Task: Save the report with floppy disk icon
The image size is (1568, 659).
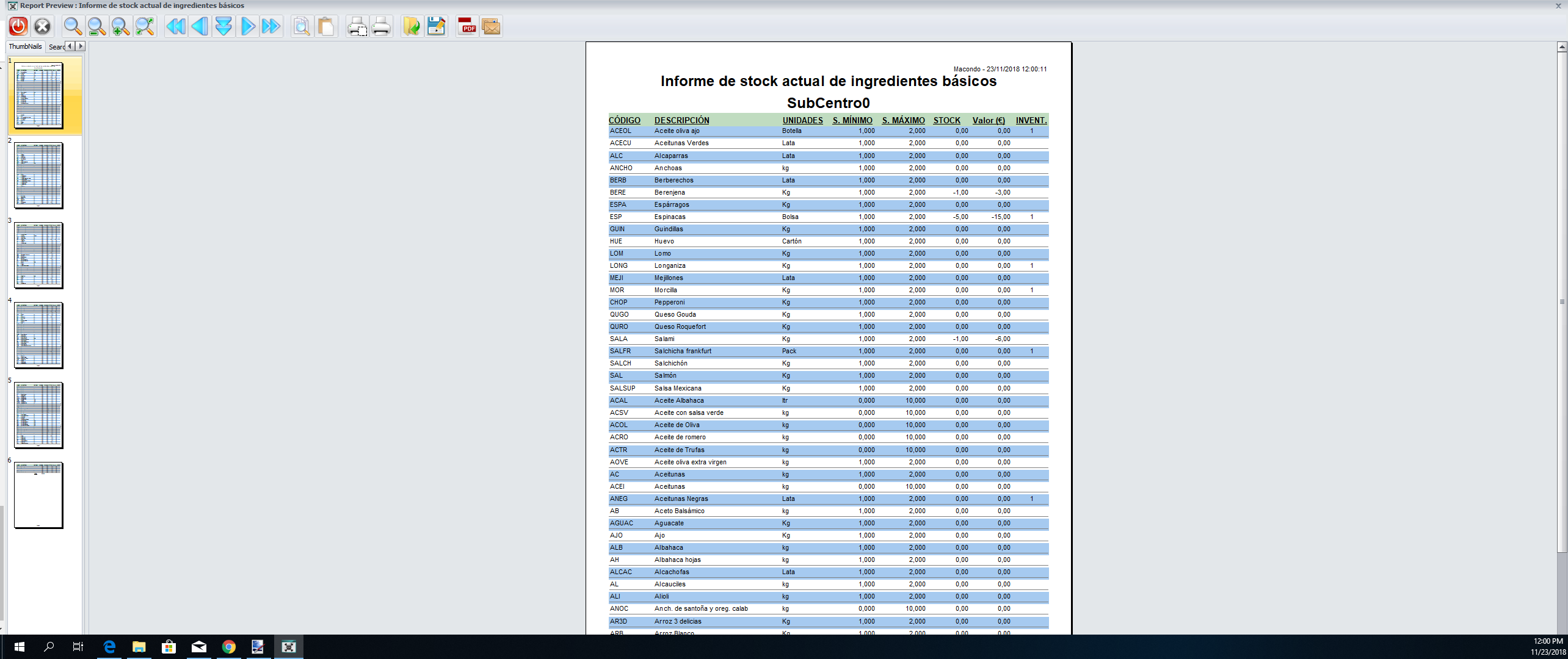Action: pos(436,26)
